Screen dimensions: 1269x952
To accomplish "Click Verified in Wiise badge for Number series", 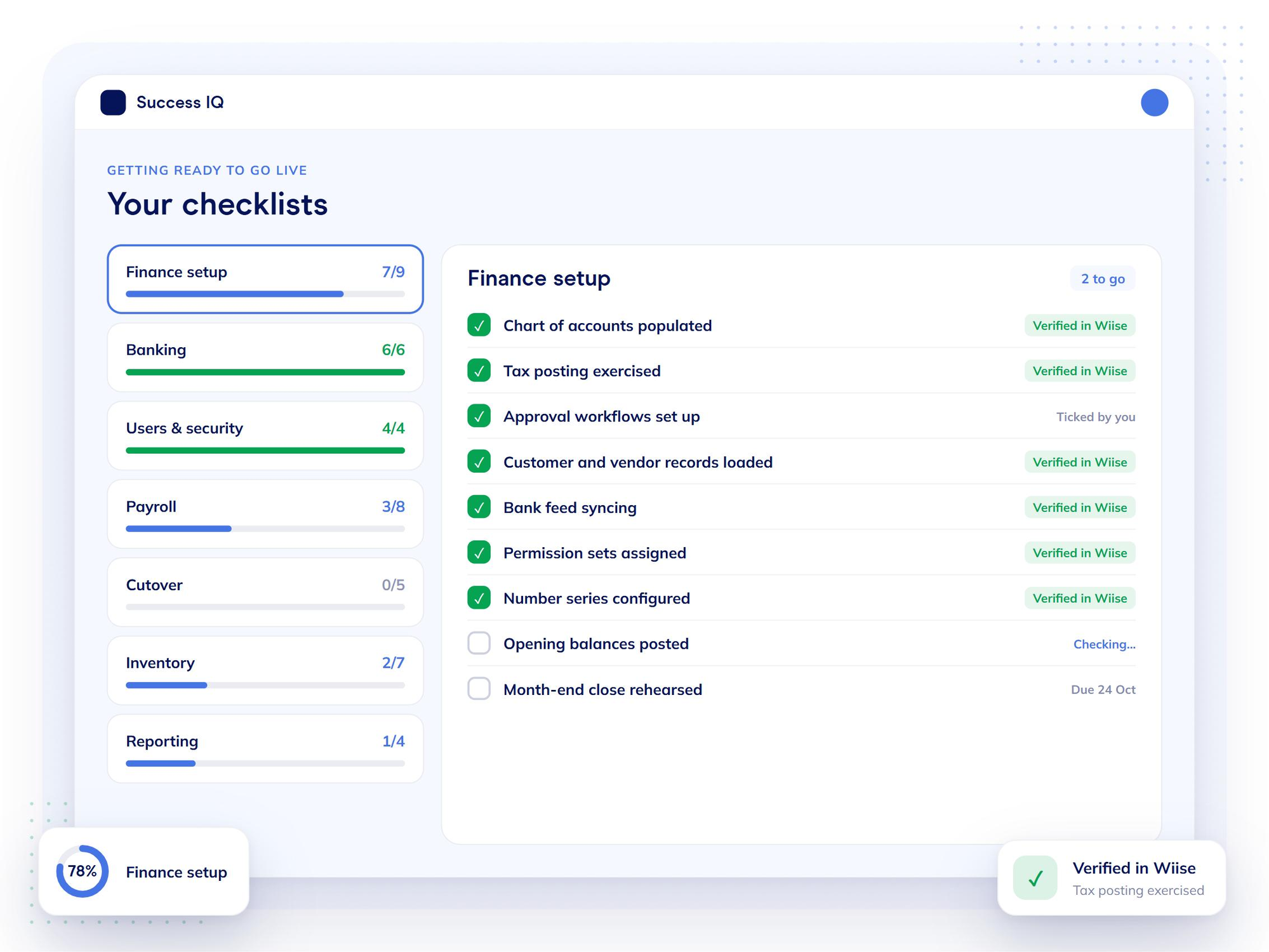I will click(1079, 598).
